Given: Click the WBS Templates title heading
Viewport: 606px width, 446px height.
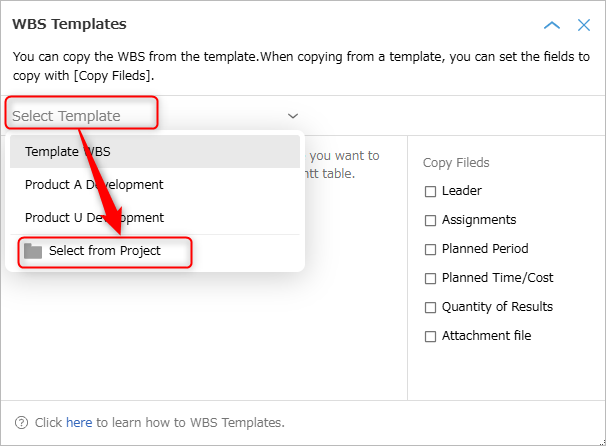Looking at the screenshot, I should [69, 24].
